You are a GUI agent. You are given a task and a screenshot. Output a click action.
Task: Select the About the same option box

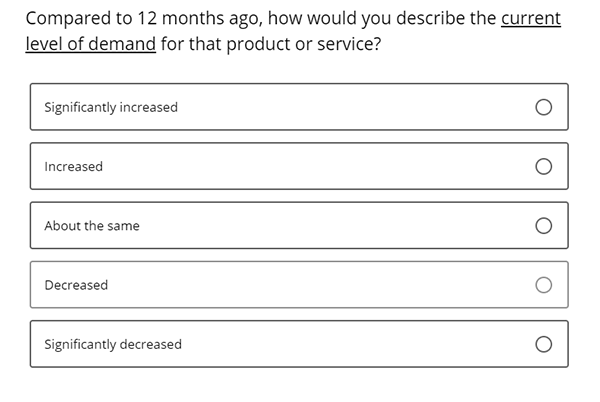299,225
